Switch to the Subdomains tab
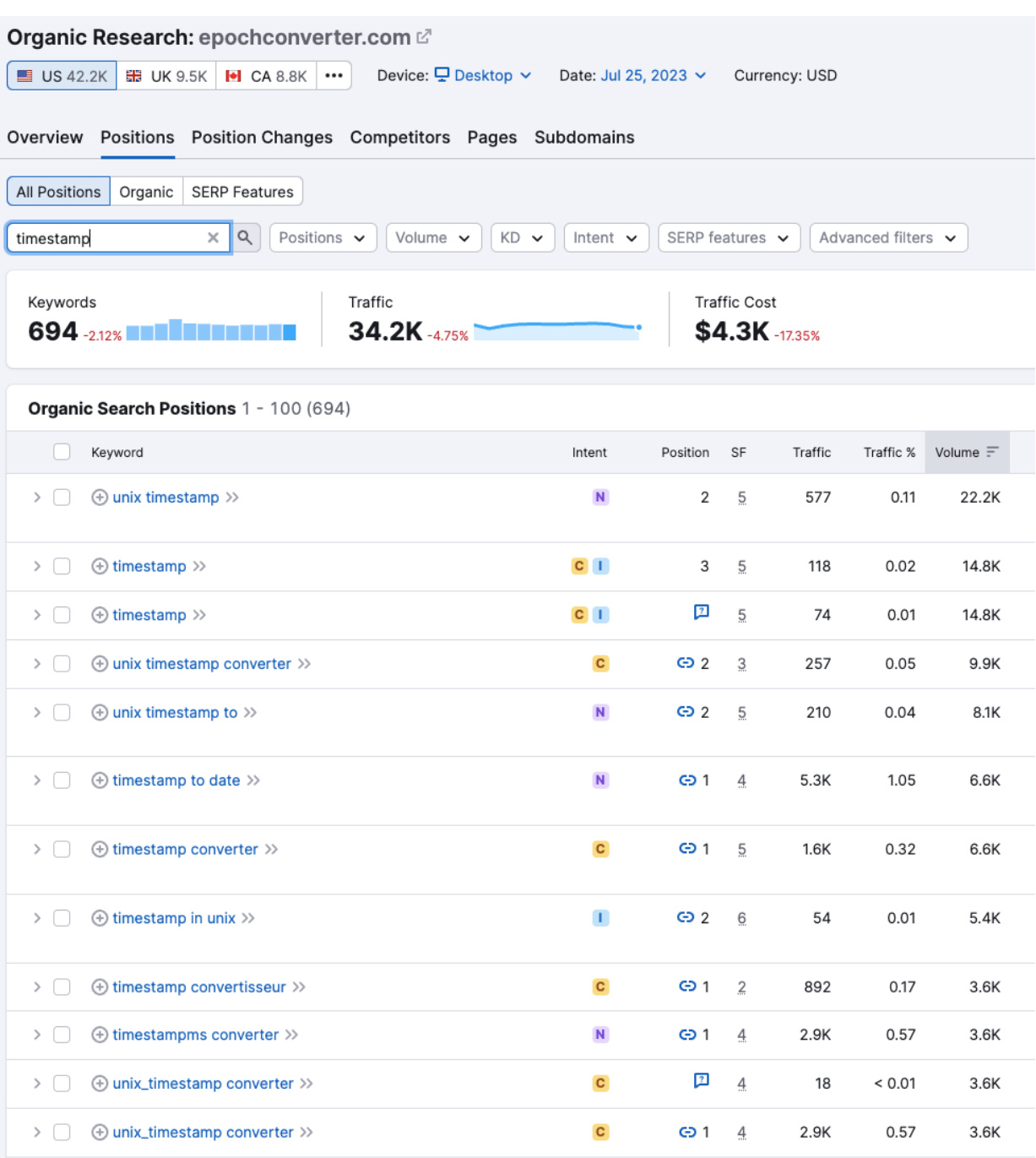The width and height of the screenshot is (1036, 1158). [584, 137]
